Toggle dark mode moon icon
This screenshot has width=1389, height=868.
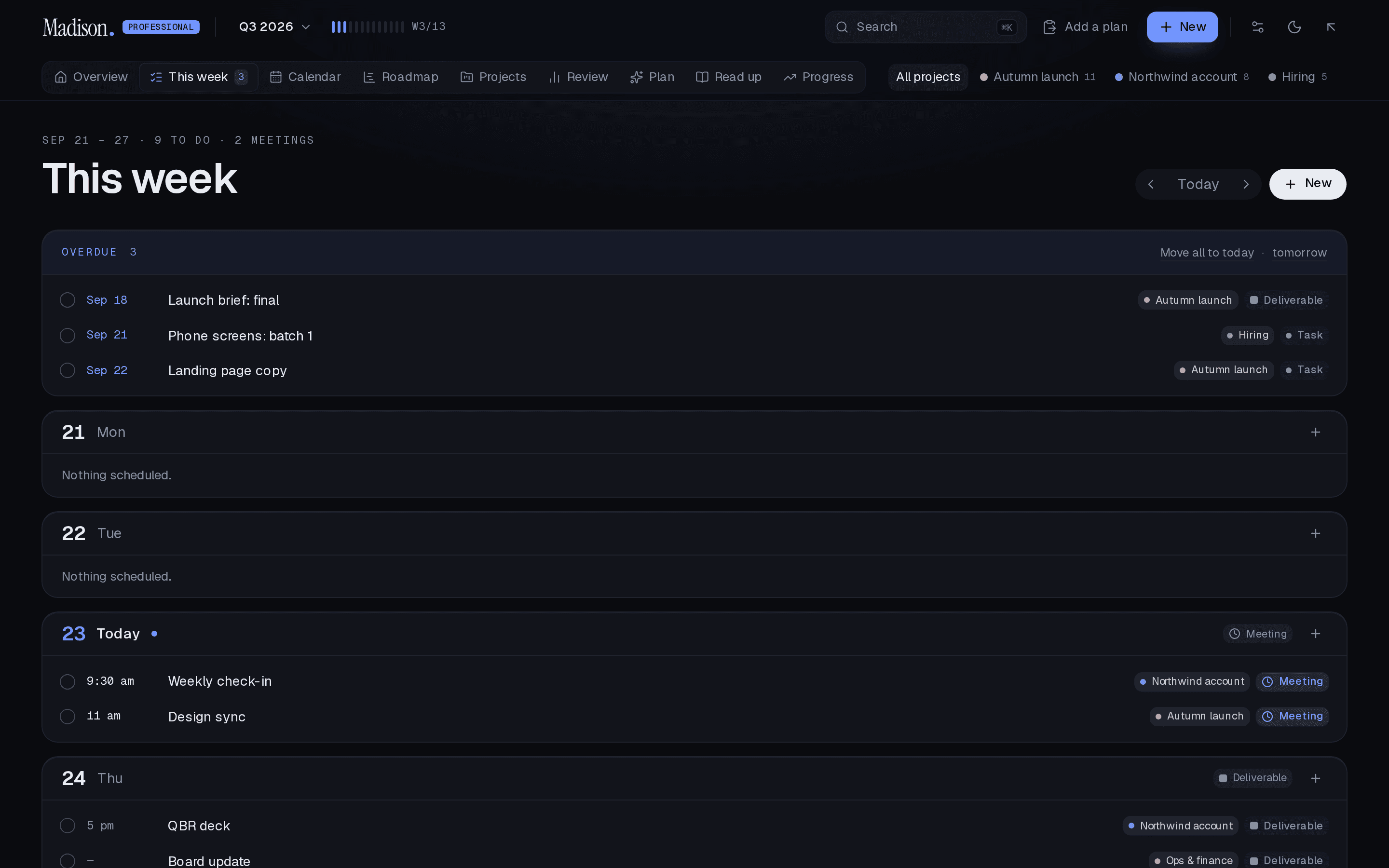pos(1294,27)
